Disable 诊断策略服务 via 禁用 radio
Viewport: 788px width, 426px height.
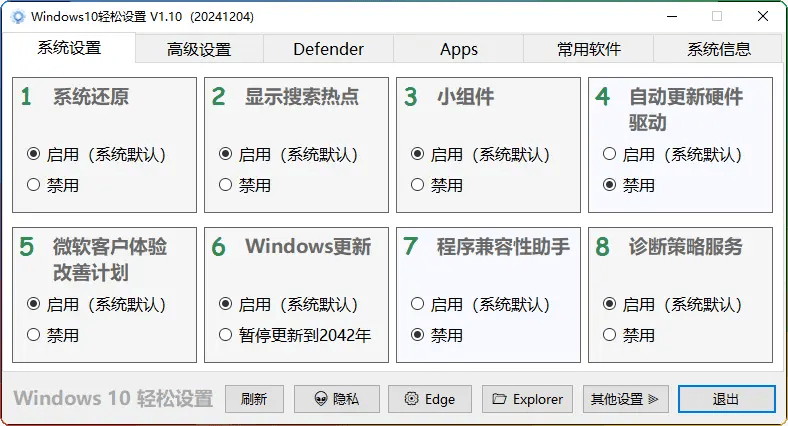click(x=609, y=335)
